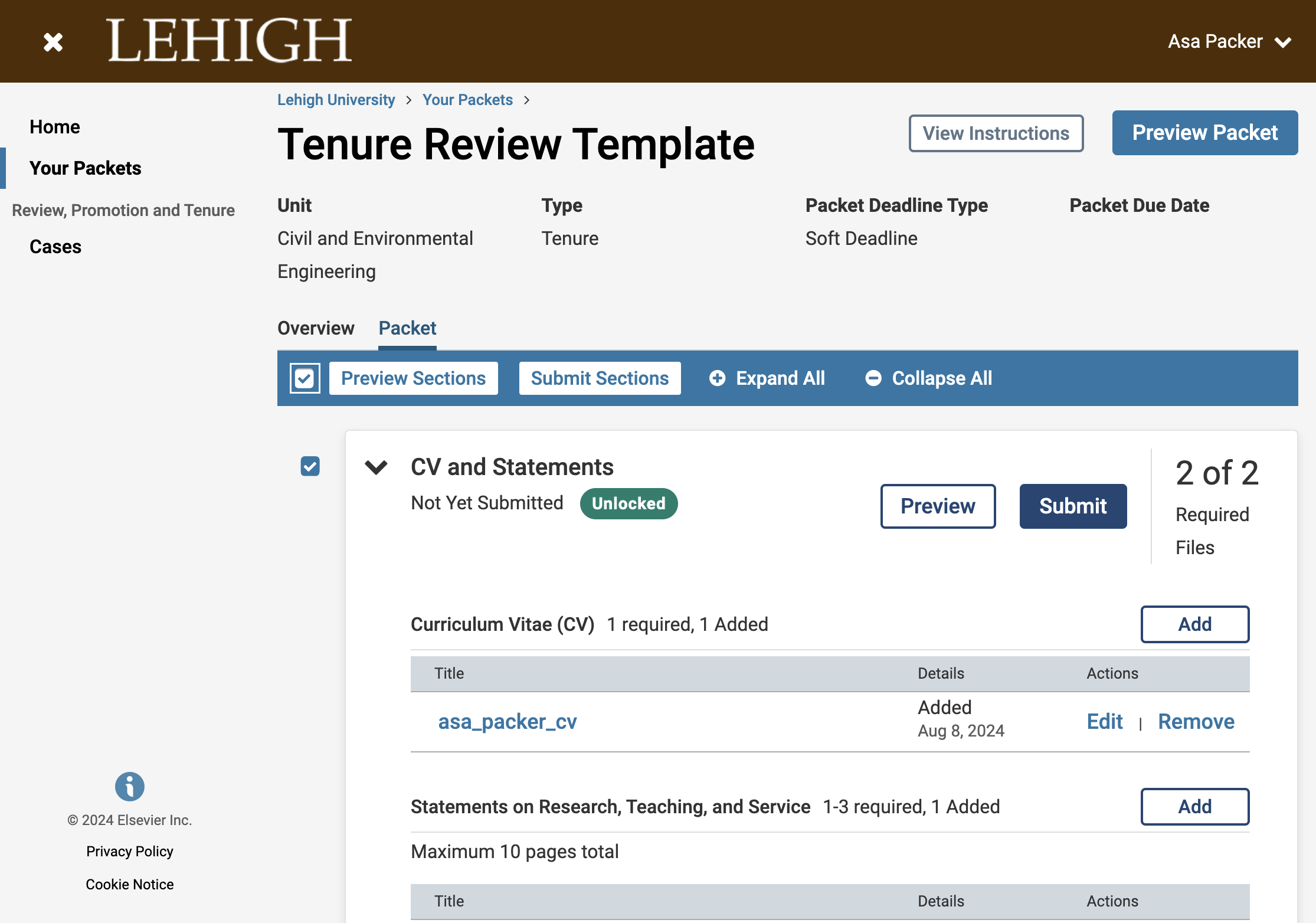The image size is (1316, 923).
Task: Collapse all packet sections
Action: pos(929,378)
